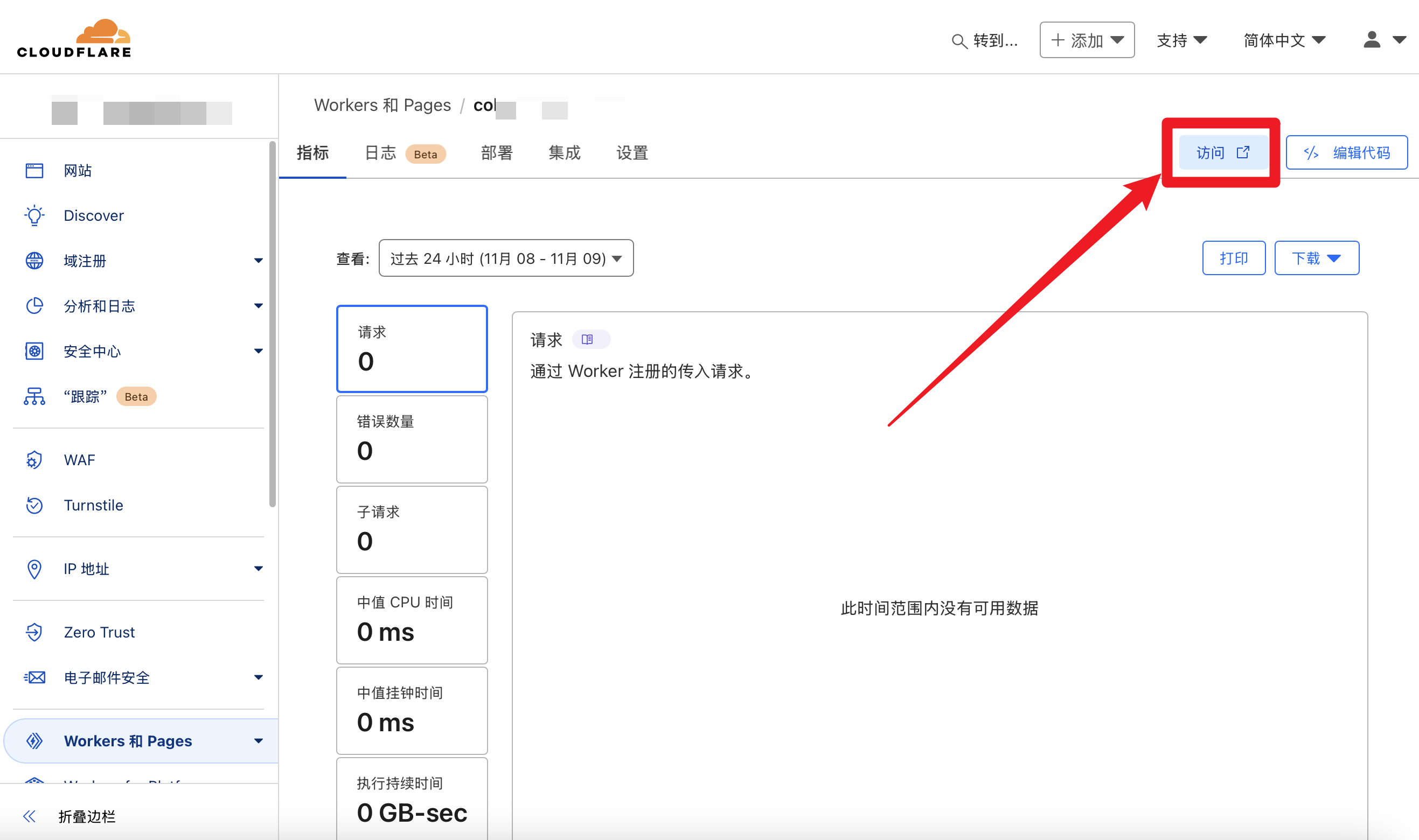
Task: Expand the 电子邮件安全 submenu arrow
Action: click(x=258, y=677)
